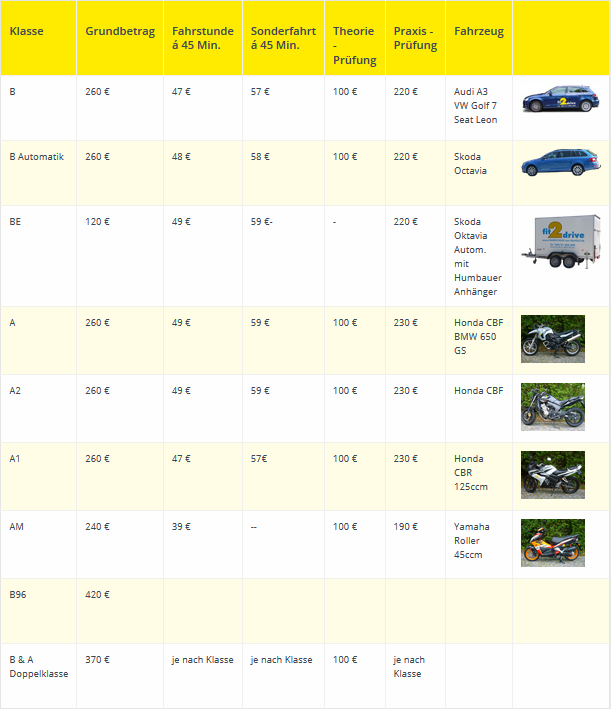Click the fit2drive trailer image
The width and height of the screenshot is (611, 709).
point(561,241)
